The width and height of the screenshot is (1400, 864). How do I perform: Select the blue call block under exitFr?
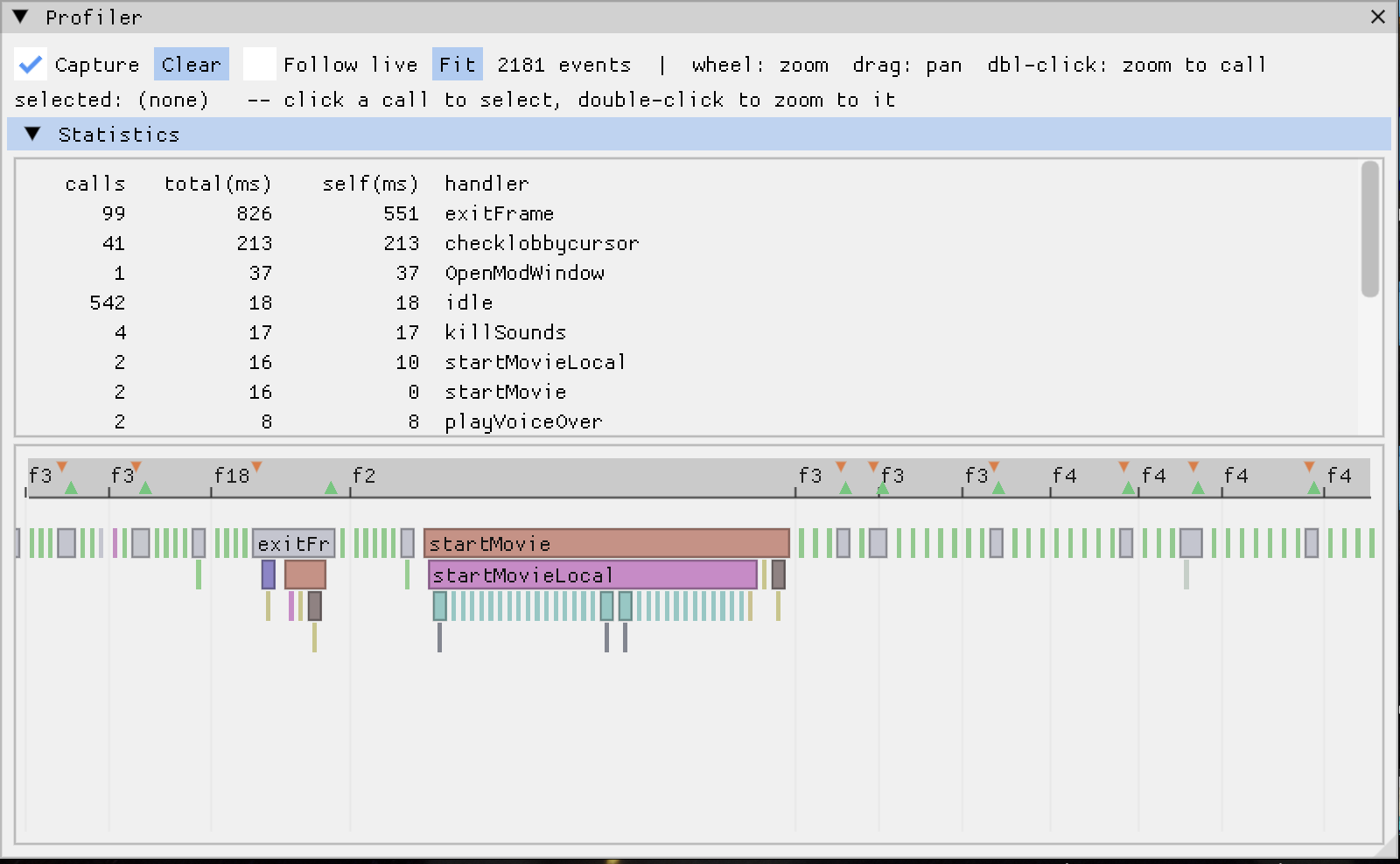(269, 575)
